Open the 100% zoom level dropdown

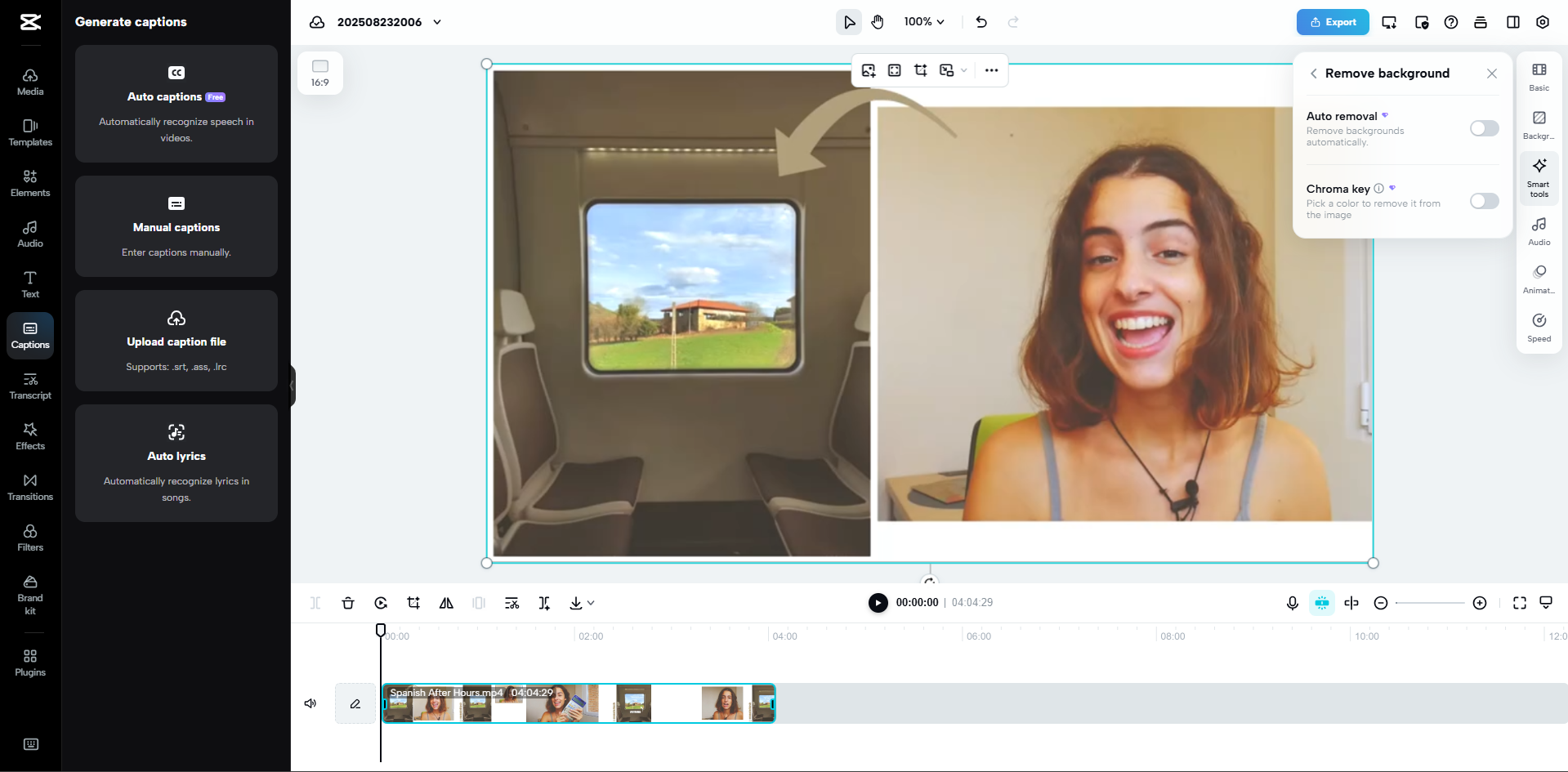point(923,22)
